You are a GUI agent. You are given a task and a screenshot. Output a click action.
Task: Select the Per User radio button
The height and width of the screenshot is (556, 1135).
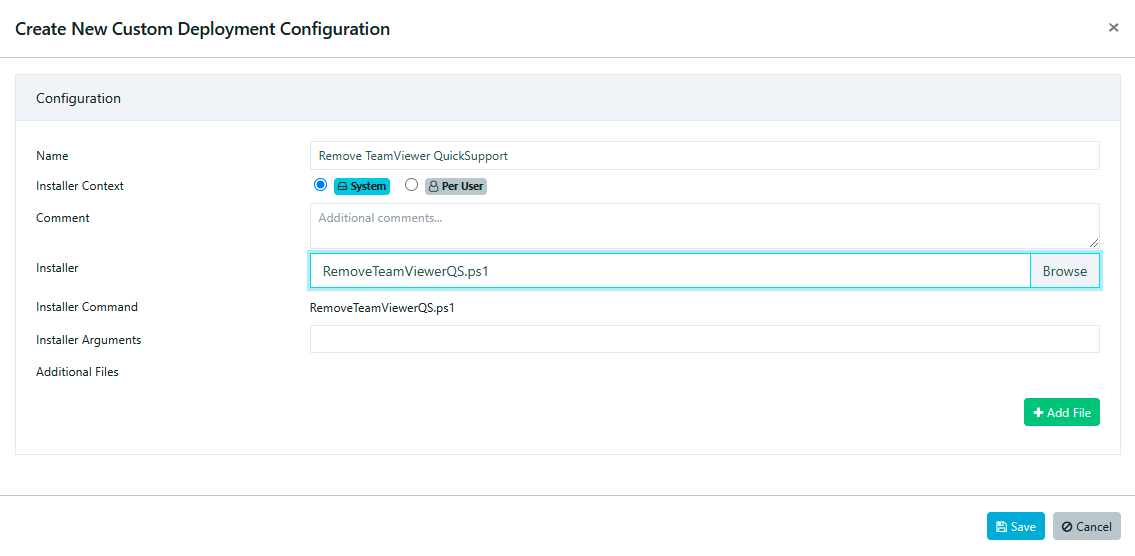(411, 185)
